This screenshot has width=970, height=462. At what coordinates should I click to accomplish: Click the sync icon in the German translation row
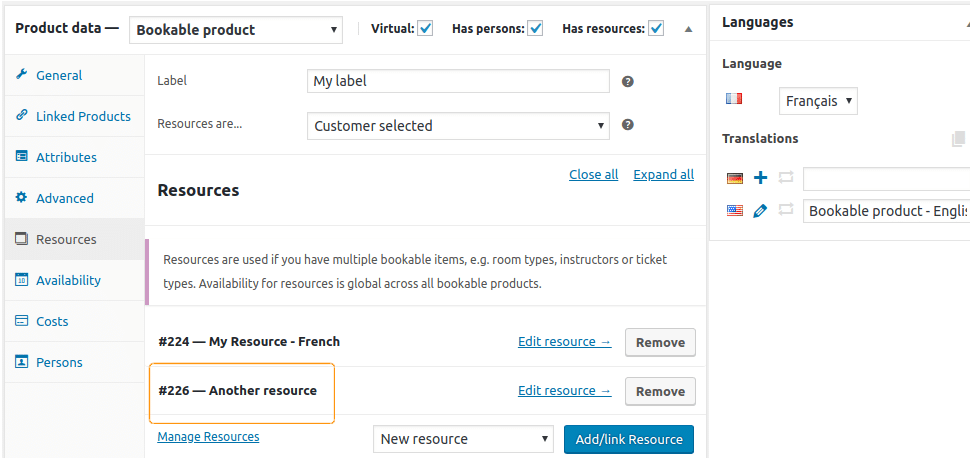pyautogui.click(x=786, y=178)
